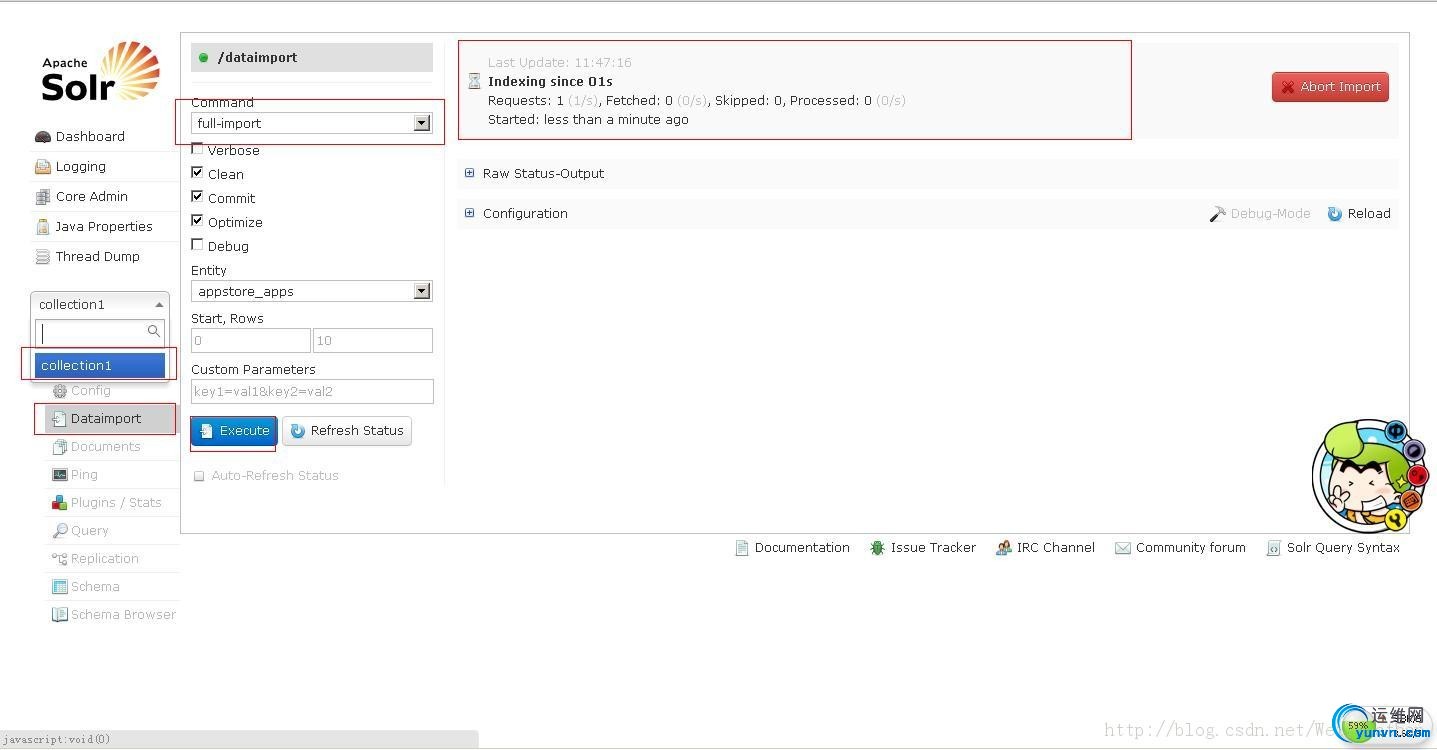Click the Custom Parameters input field
This screenshot has width=1437, height=750.
312,392
